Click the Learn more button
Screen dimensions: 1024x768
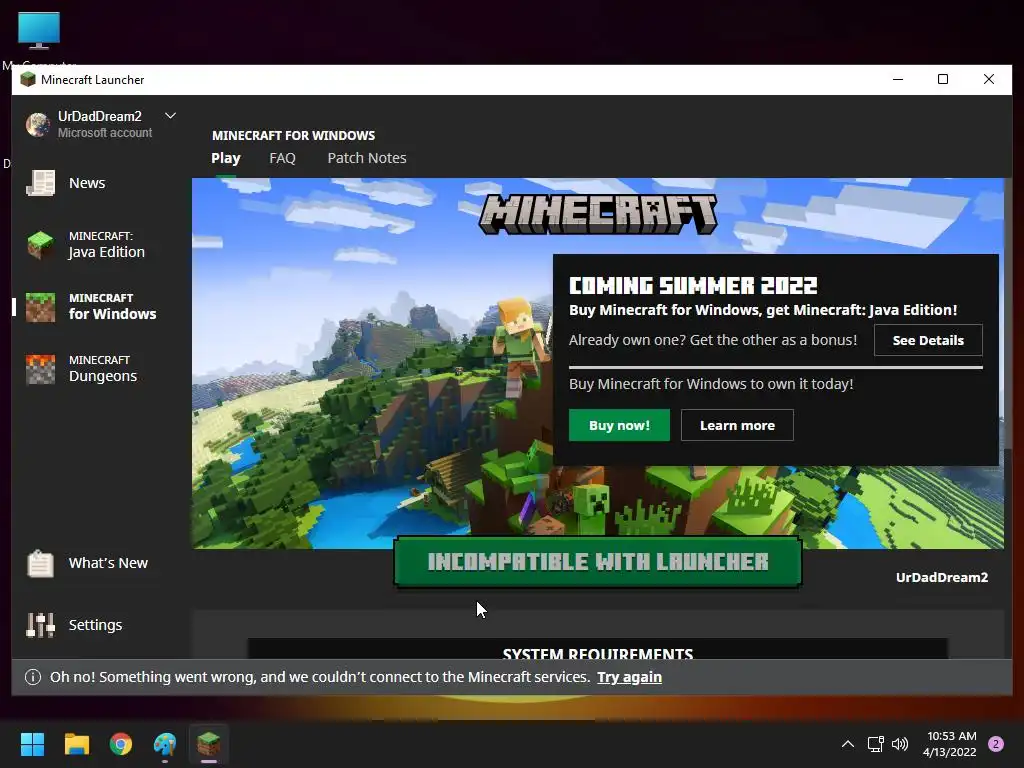pos(737,425)
